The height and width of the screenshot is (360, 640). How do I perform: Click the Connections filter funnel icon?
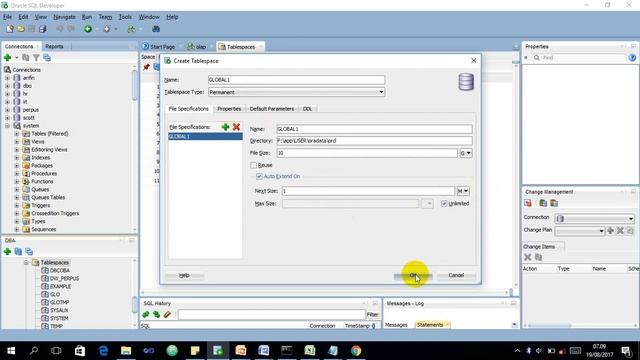click(36, 58)
